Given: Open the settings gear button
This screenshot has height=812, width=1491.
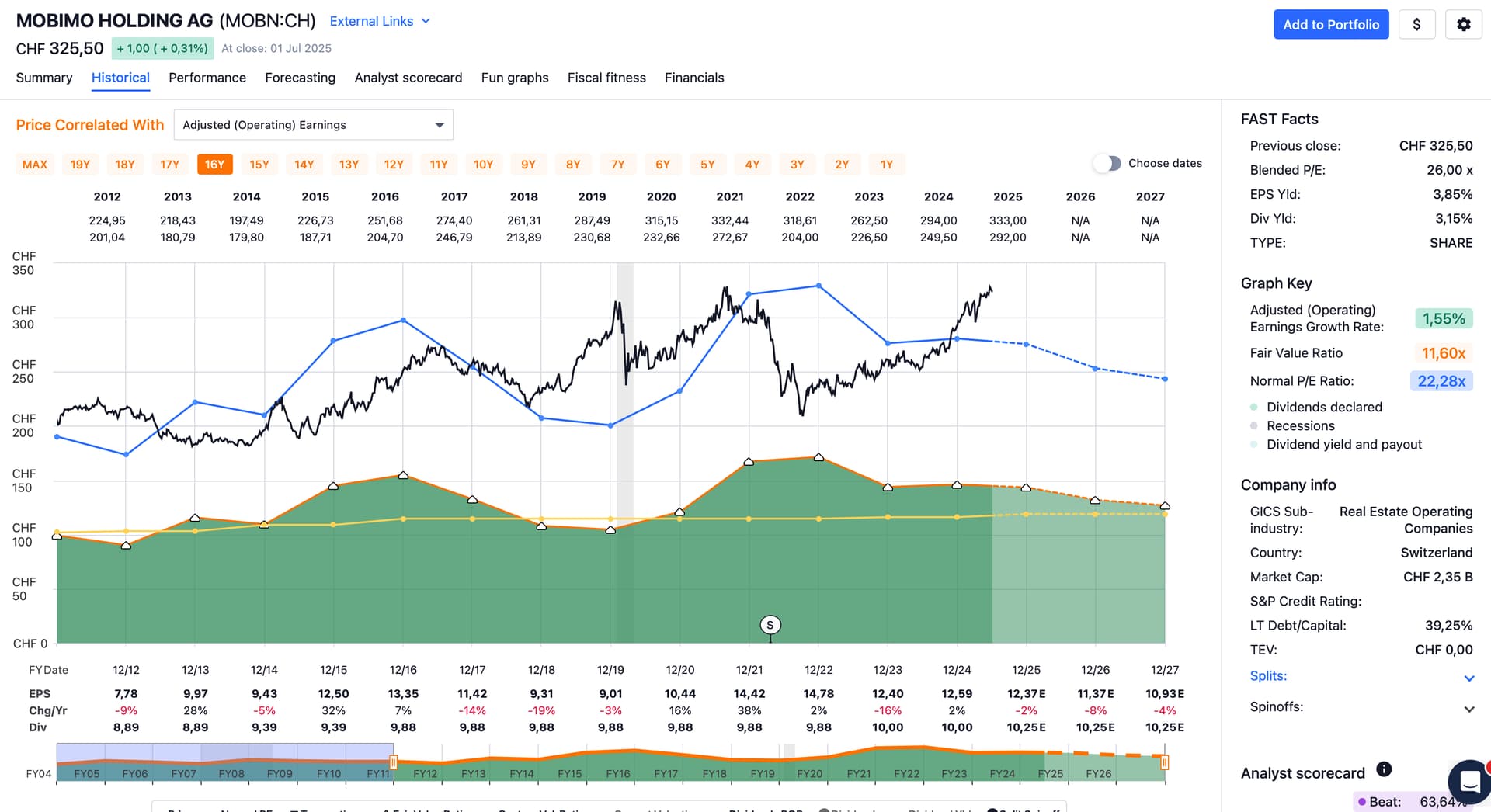Looking at the screenshot, I should point(1463,25).
